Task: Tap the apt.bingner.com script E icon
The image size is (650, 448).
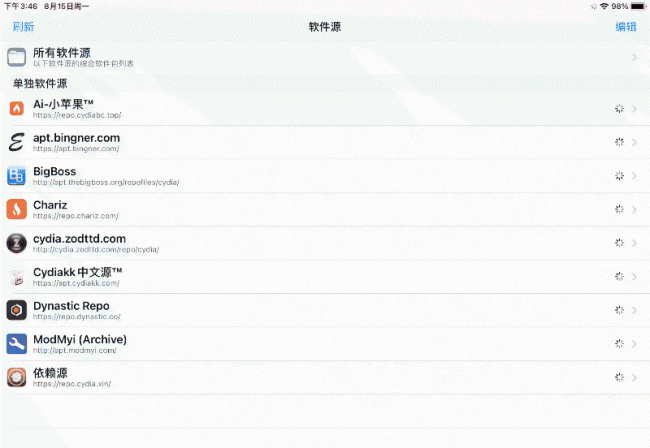Action: tap(17, 142)
